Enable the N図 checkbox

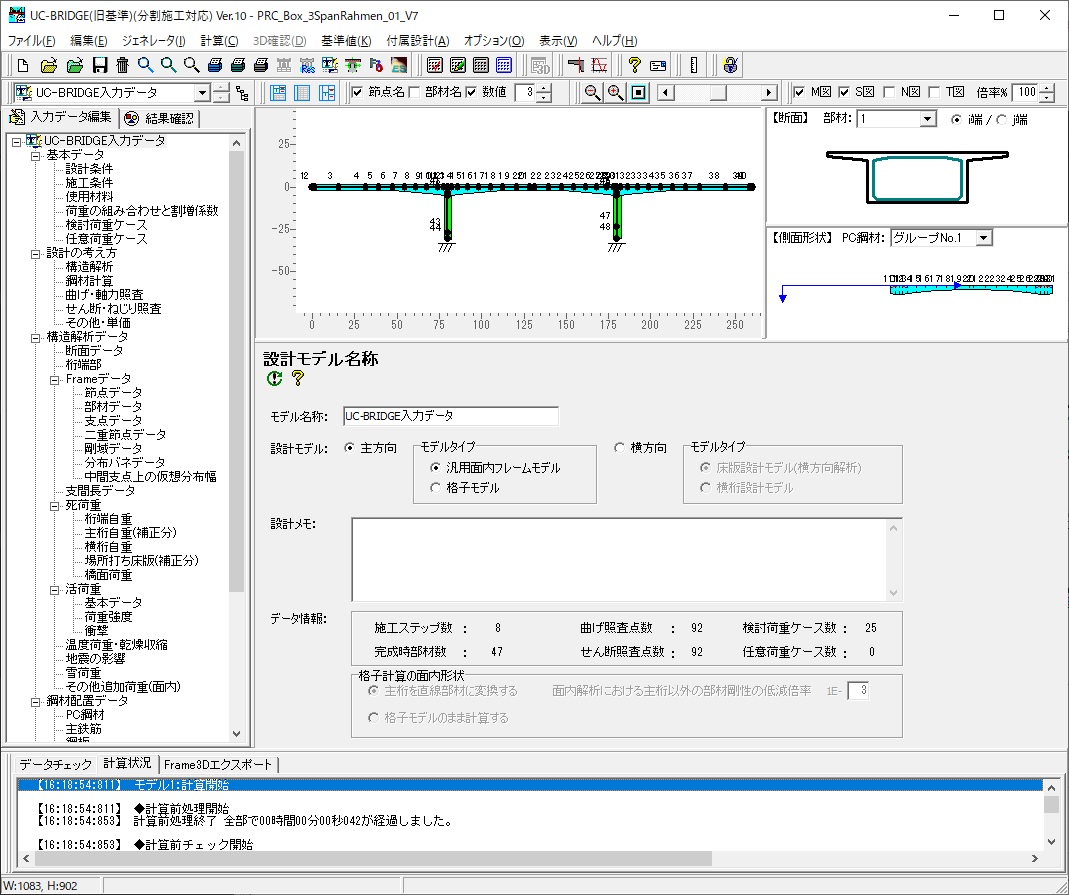(x=889, y=92)
